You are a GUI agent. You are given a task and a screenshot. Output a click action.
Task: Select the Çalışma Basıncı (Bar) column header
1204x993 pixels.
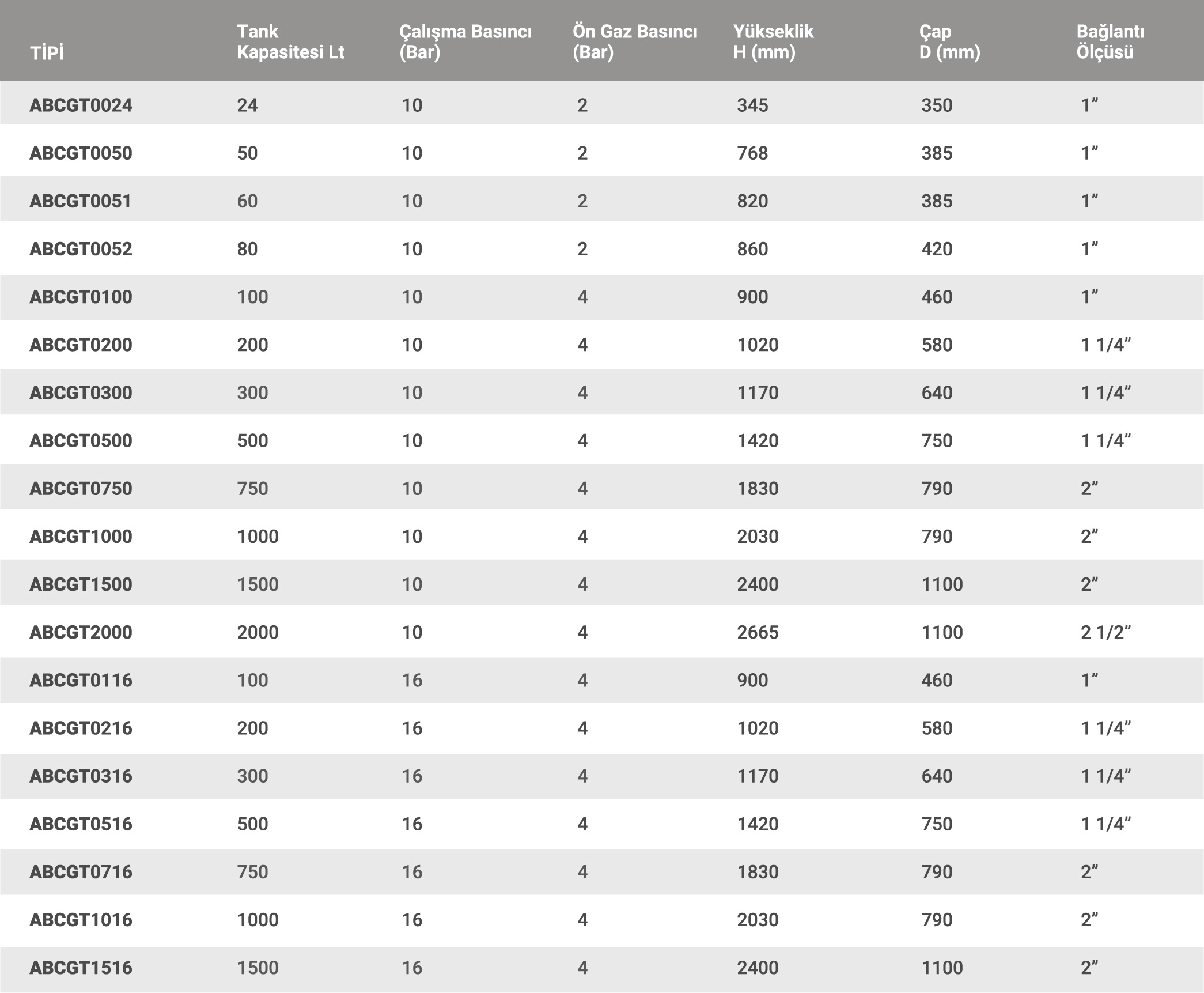(x=465, y=41)
